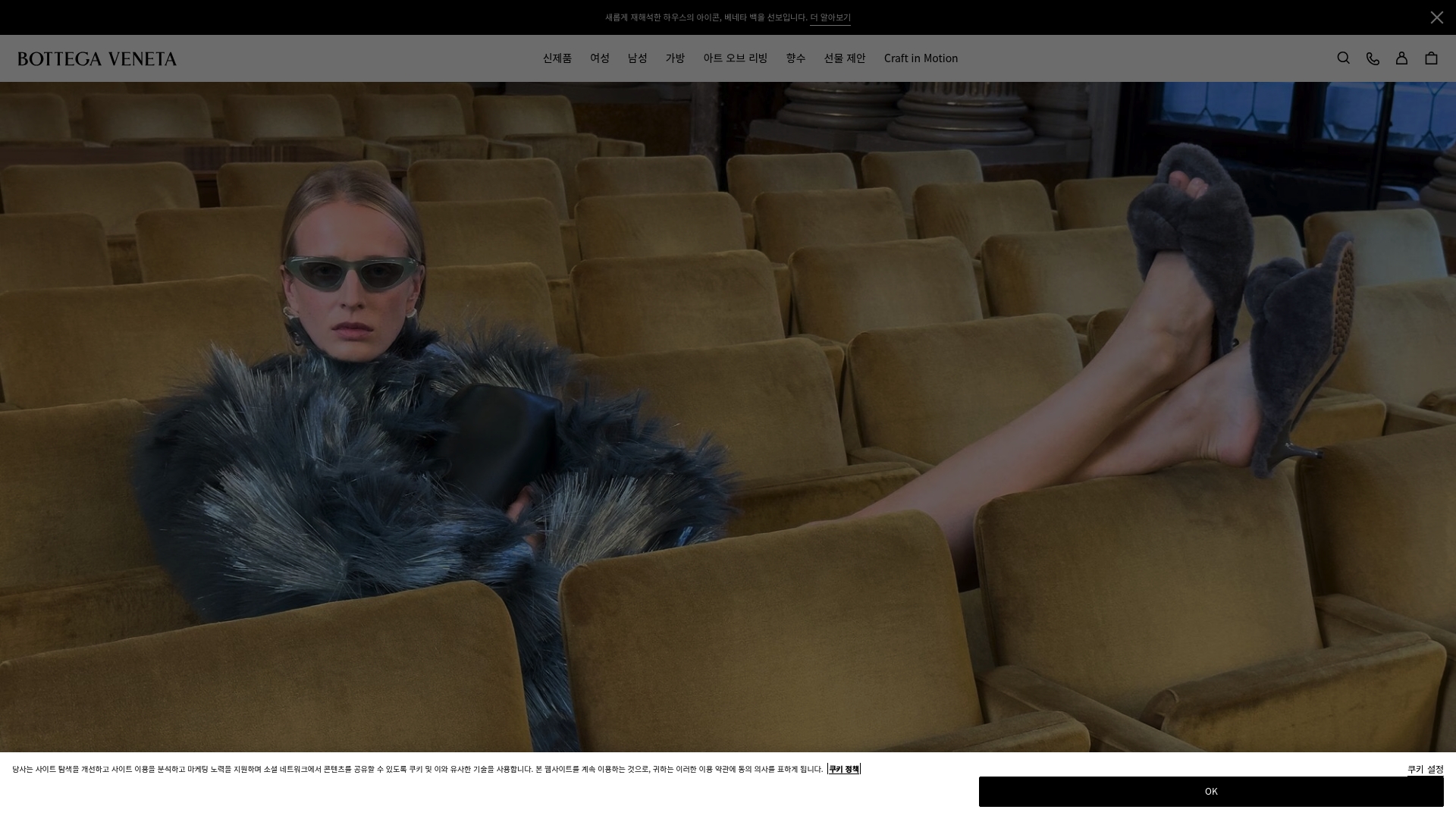Open 아트 오브 리빙 menu

point(735,58)
